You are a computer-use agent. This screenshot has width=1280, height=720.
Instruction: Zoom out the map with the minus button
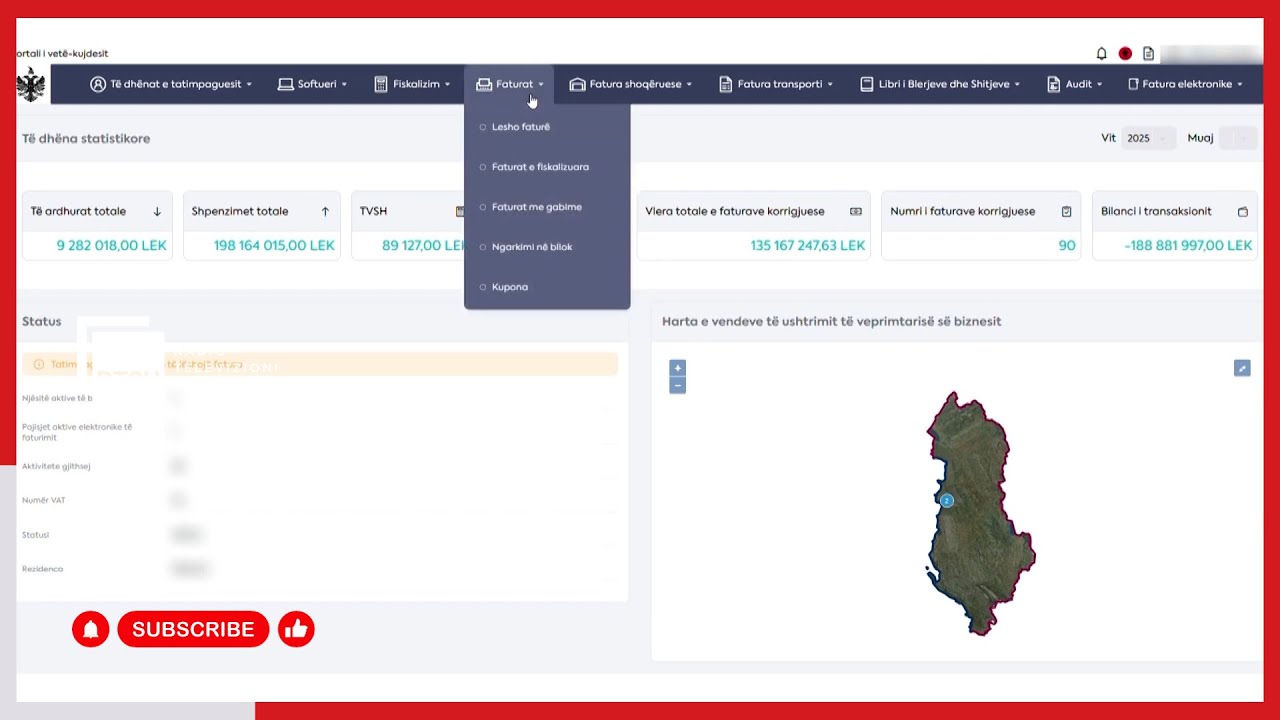[677, 386]
